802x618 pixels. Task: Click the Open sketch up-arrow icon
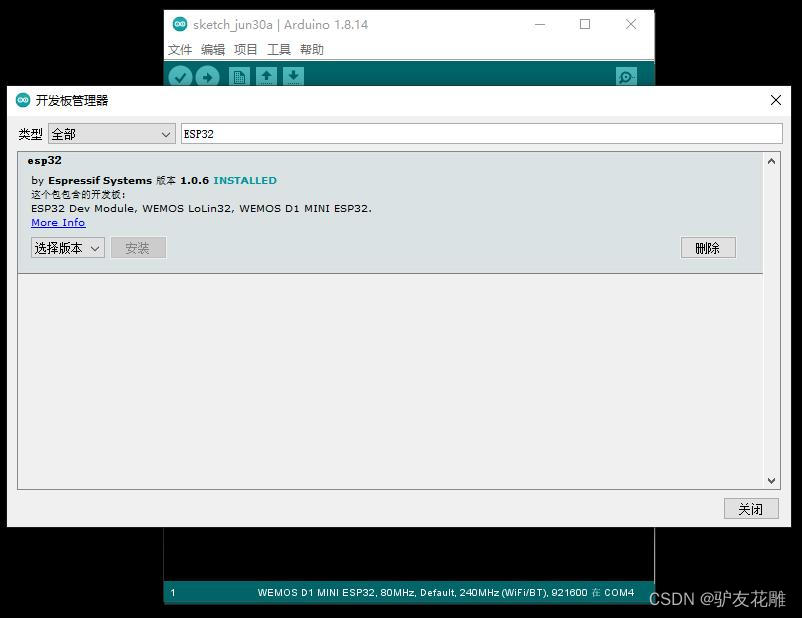click(266, 76)
